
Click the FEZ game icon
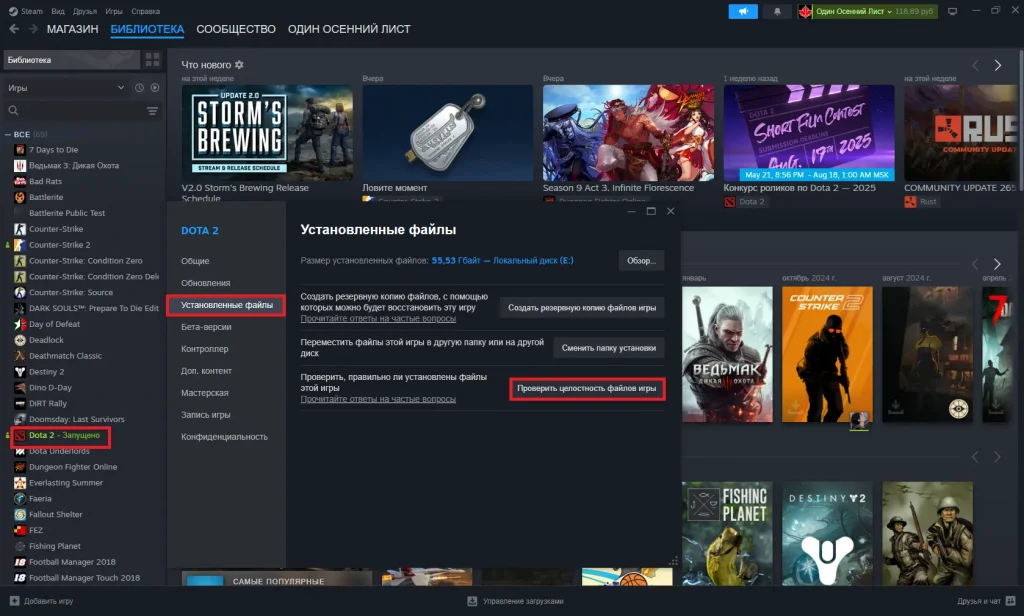(x=20, y=530)
